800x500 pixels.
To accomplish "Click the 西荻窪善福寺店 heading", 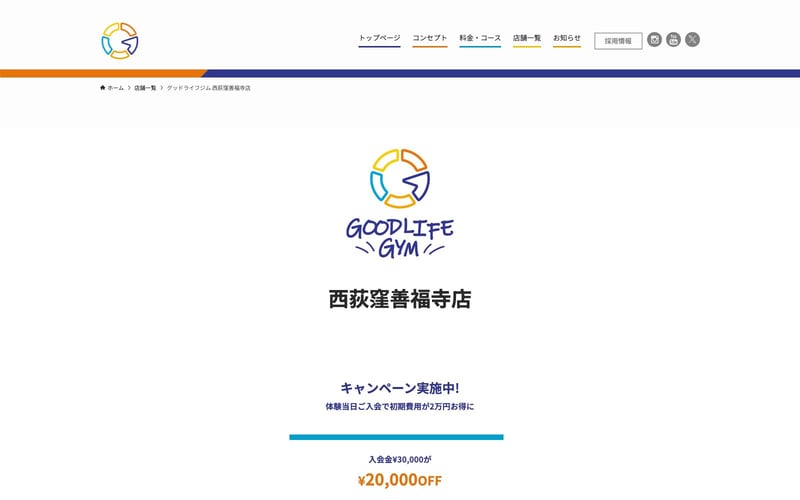I will [x=400, y=299].
